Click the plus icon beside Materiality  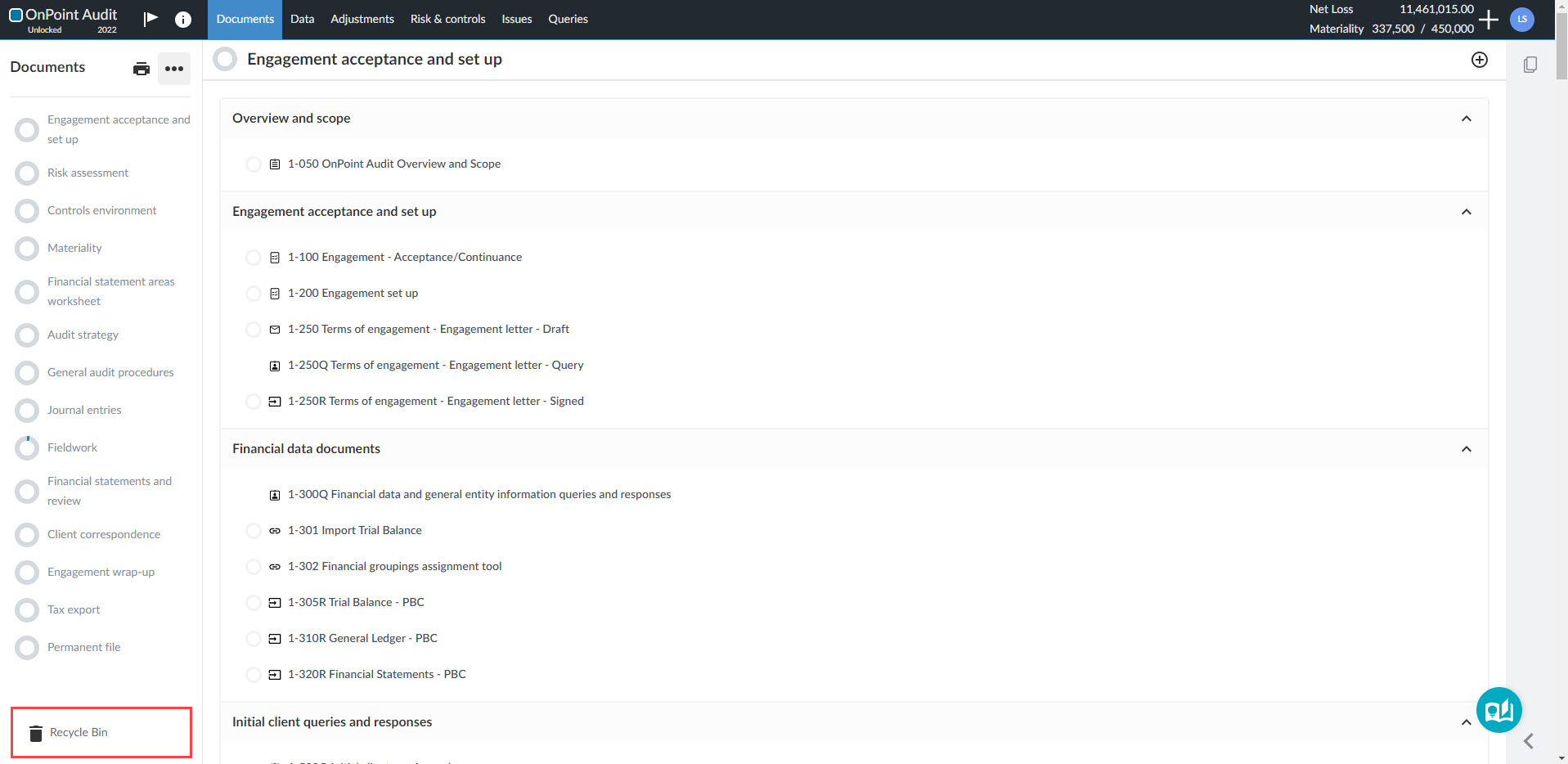point(1489,20)
